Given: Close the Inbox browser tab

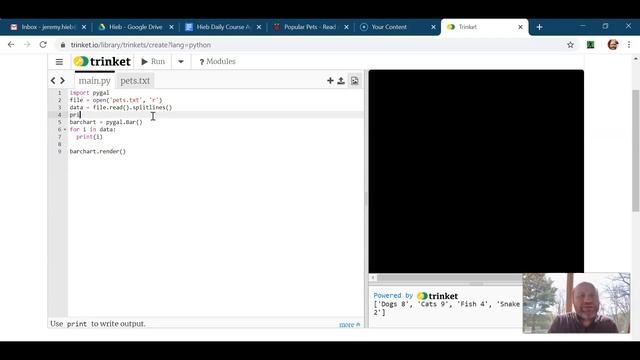Looking at the screenshot, I should 84,27.
